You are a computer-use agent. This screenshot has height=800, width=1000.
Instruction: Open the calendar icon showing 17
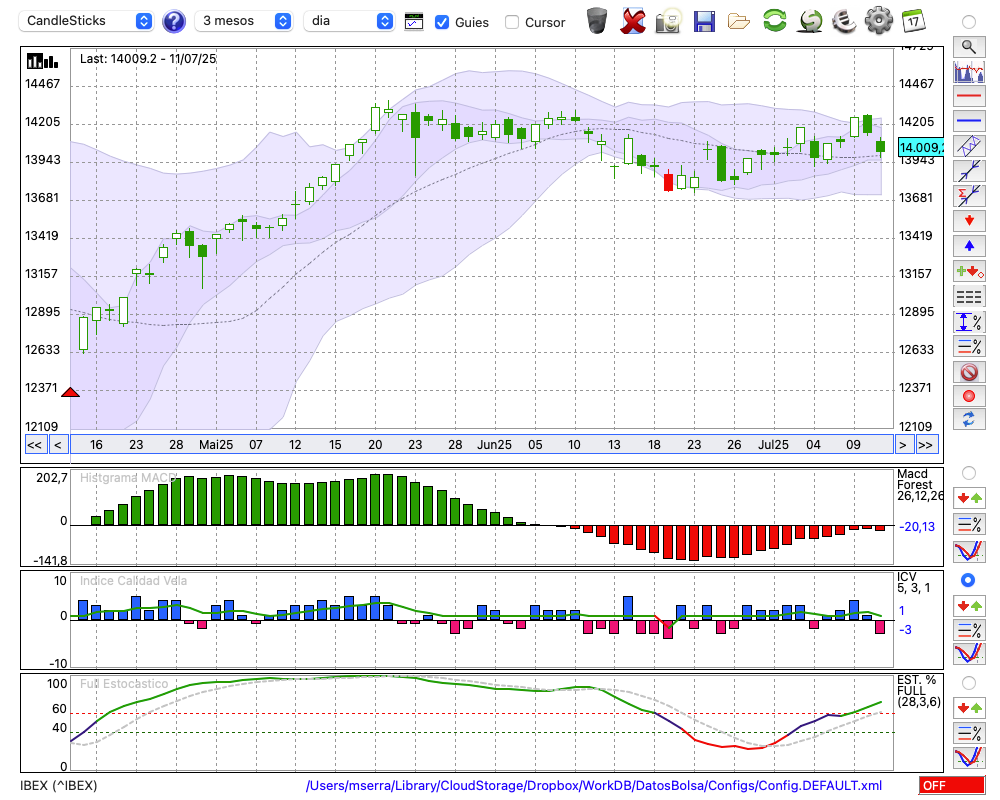click(913, 21)
